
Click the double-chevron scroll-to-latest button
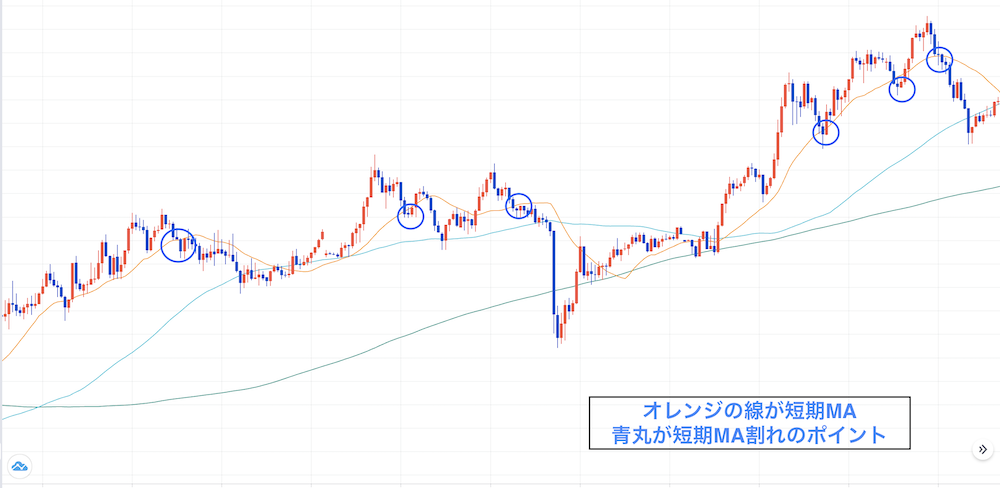point(981,450)
